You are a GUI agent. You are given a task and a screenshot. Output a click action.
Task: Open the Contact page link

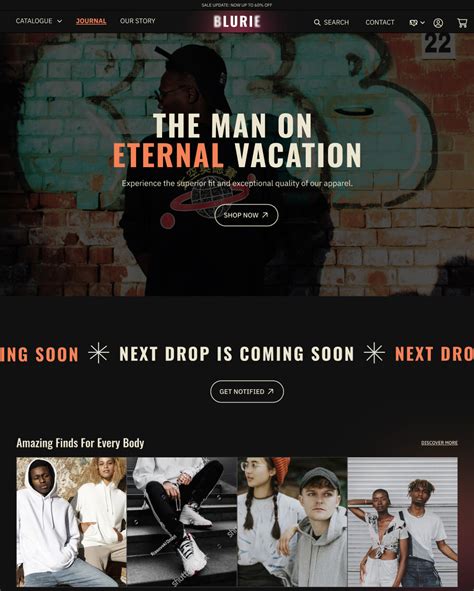(x=380, y=23)
